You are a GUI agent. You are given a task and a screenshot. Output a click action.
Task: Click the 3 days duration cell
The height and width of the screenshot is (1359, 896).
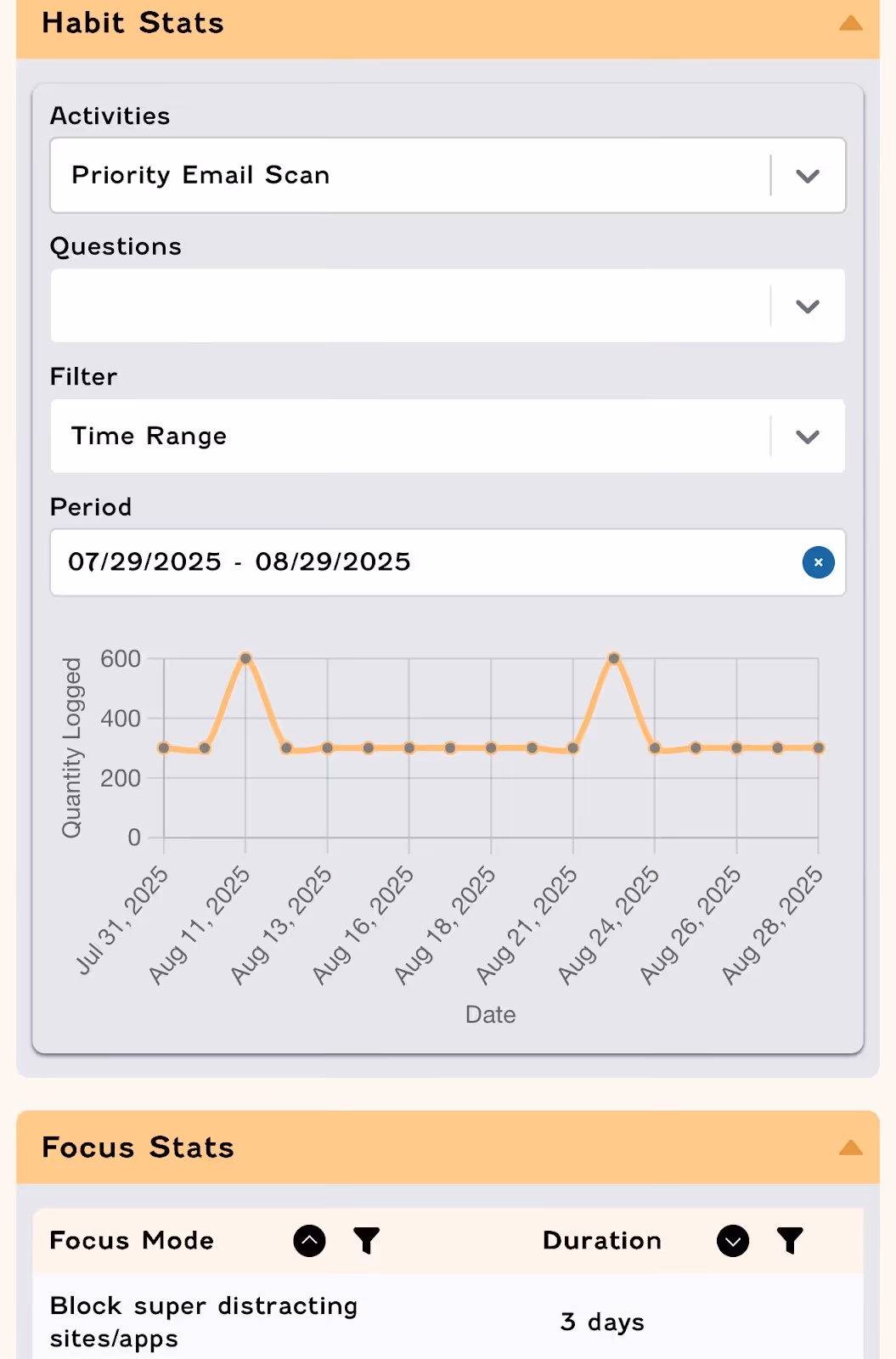(602, 1322)
